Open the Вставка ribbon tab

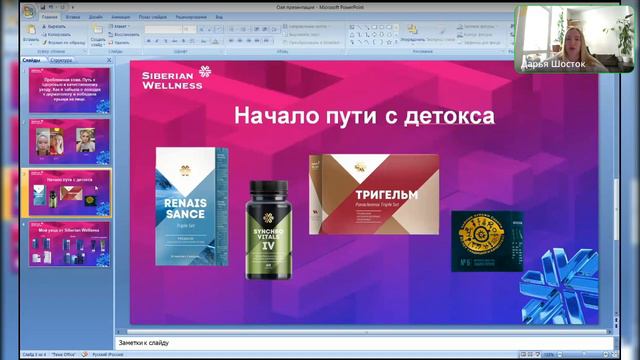[73, 17]
